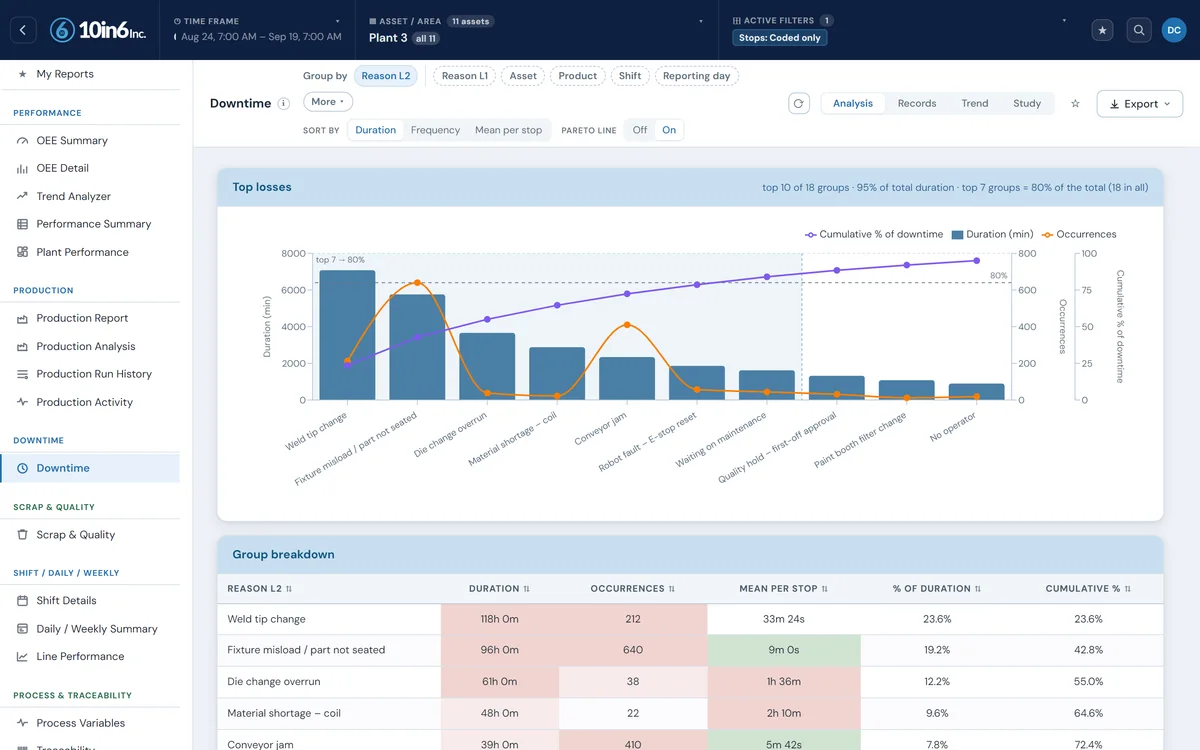Click the back arrow button in header
Viewport: 1200px width, 750px height.
pyautogui.click(x=23, y=30)
